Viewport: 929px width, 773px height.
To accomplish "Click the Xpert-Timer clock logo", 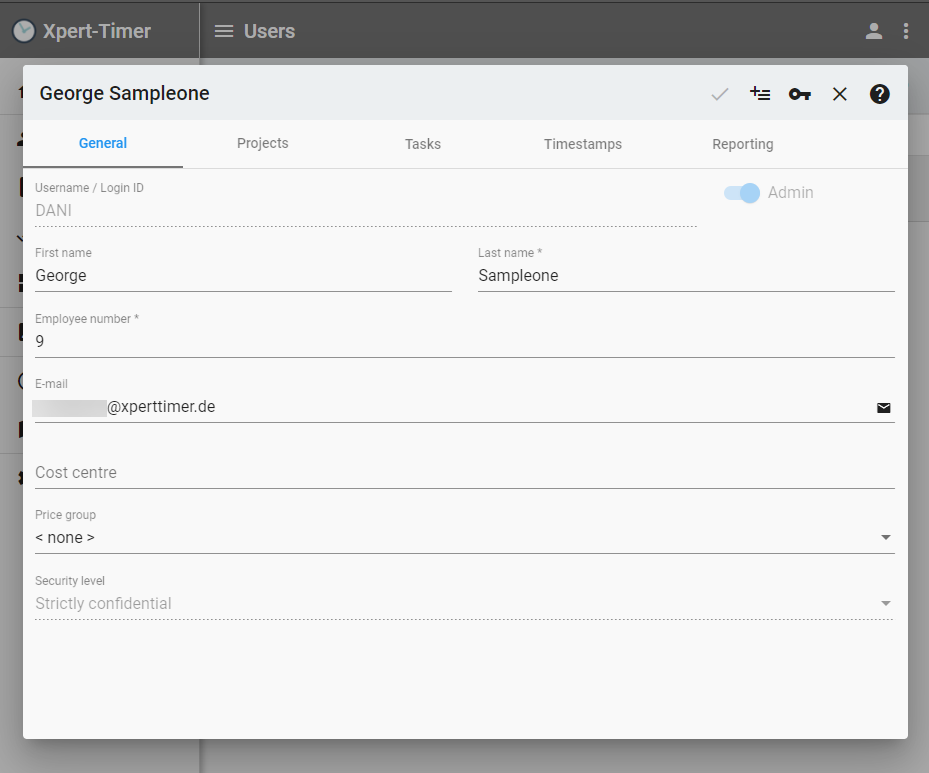I will tap(24, 31).
